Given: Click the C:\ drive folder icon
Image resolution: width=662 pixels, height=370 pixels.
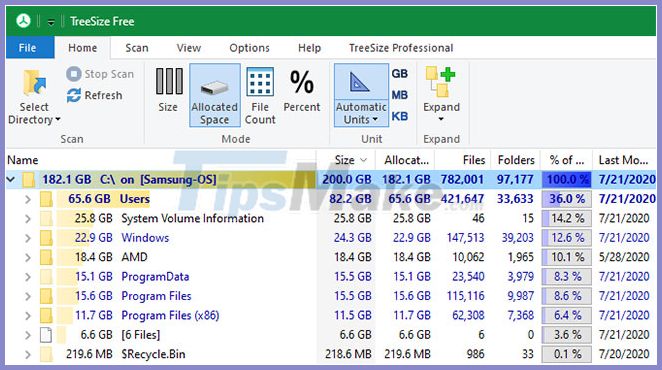Looking at the screenshot, I should (x=29, y=180).
